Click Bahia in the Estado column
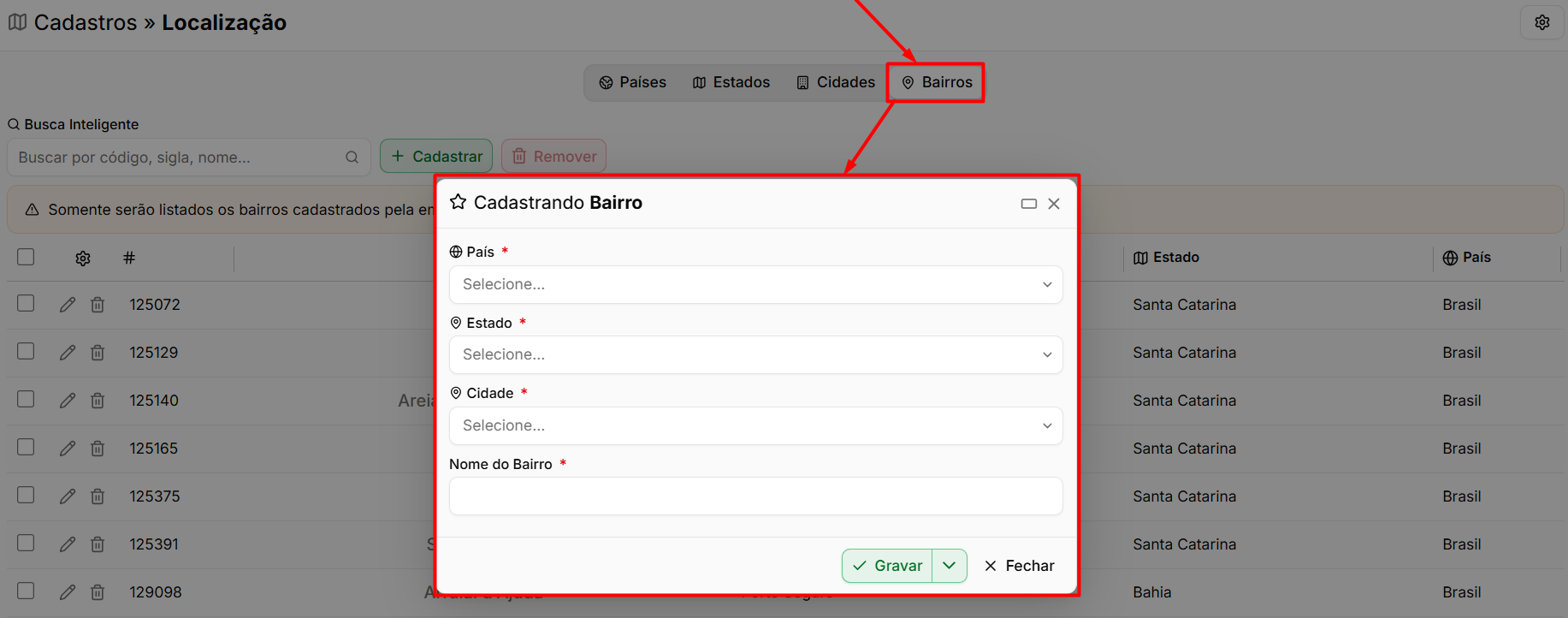Viewport: 1568px width, 618px height. click(1152, 592)
